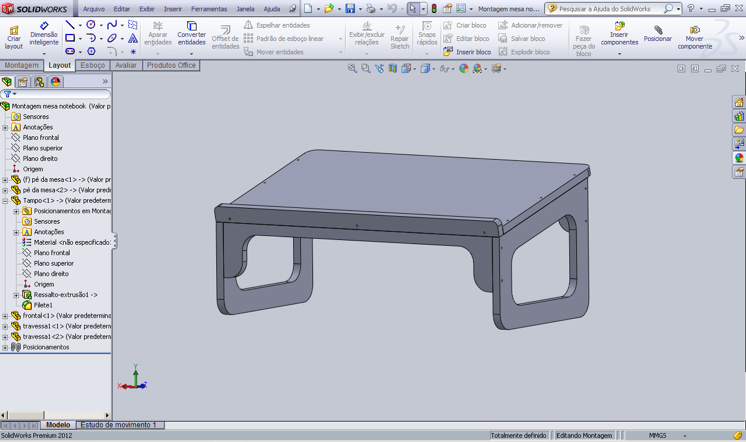
Task: Click the Zoom to fit icon
Action: point(352,69)
